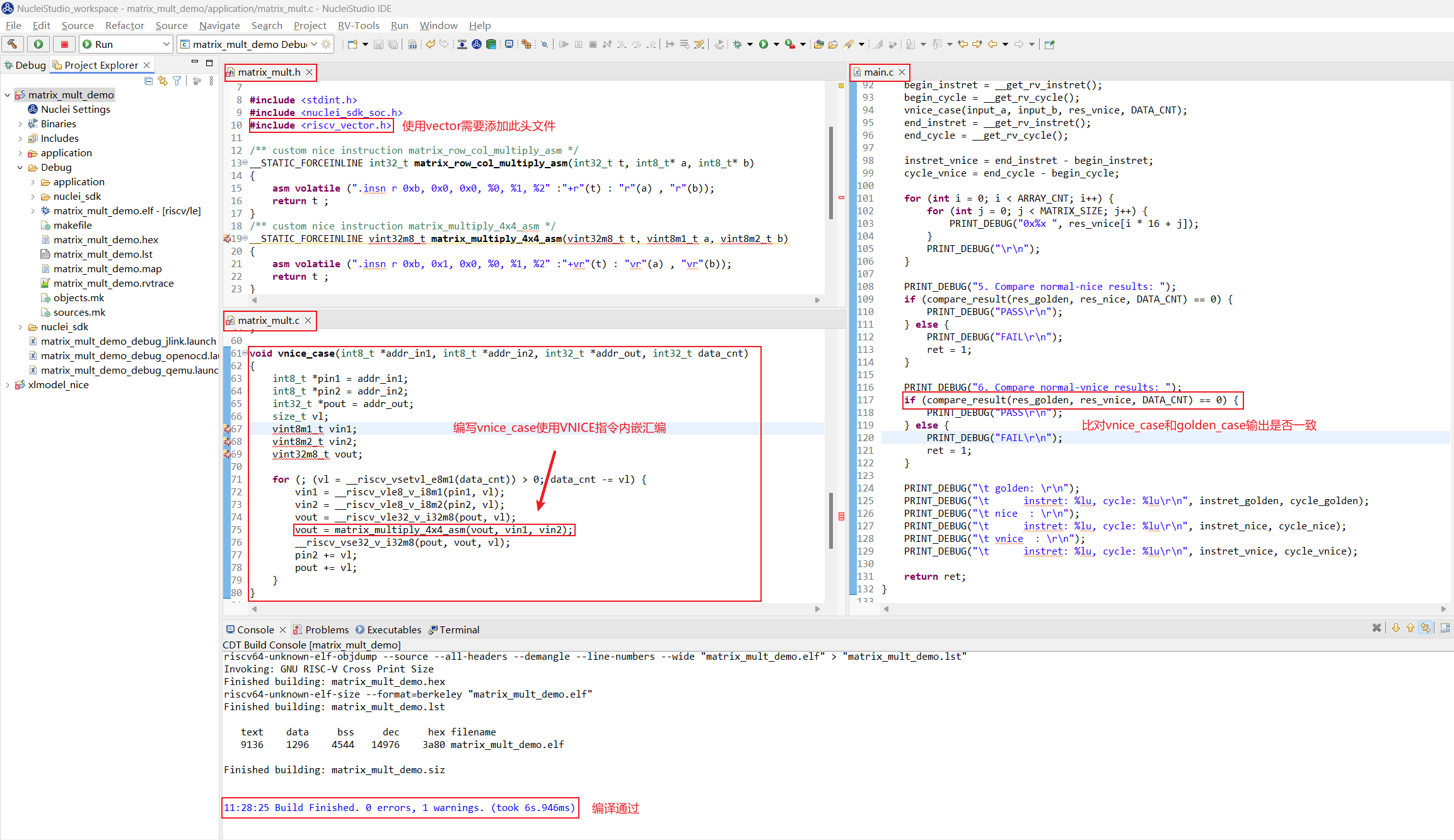Click the console save build log icon
The width and height of the screenshot is (1454, 840).
click(x=1445, y=628)
